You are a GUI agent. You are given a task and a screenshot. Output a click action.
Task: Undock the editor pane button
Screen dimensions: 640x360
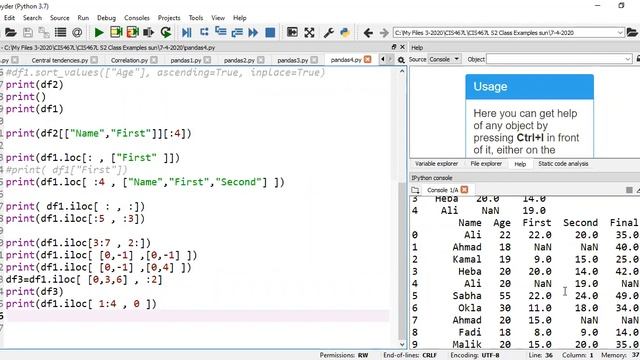click(394, 47)
